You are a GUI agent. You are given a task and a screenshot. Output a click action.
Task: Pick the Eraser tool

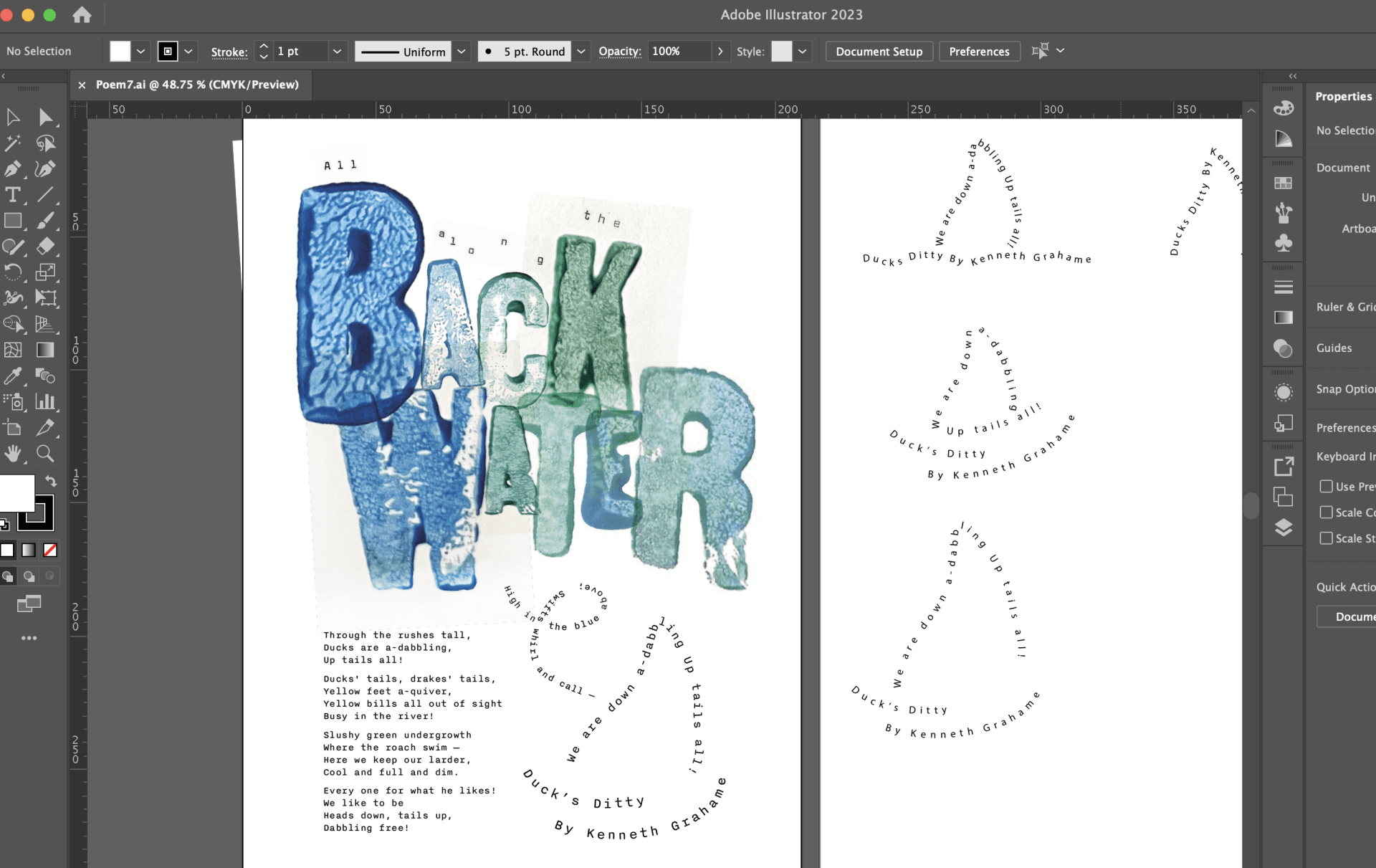click(45, 247)
